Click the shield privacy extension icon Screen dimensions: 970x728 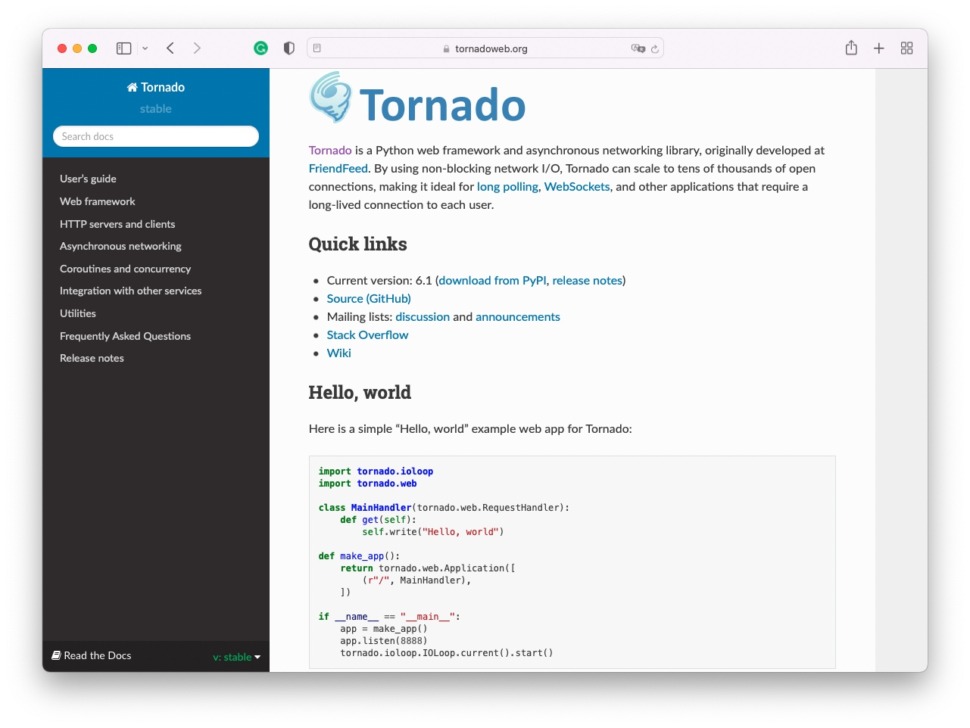click(x=287, y=47)
